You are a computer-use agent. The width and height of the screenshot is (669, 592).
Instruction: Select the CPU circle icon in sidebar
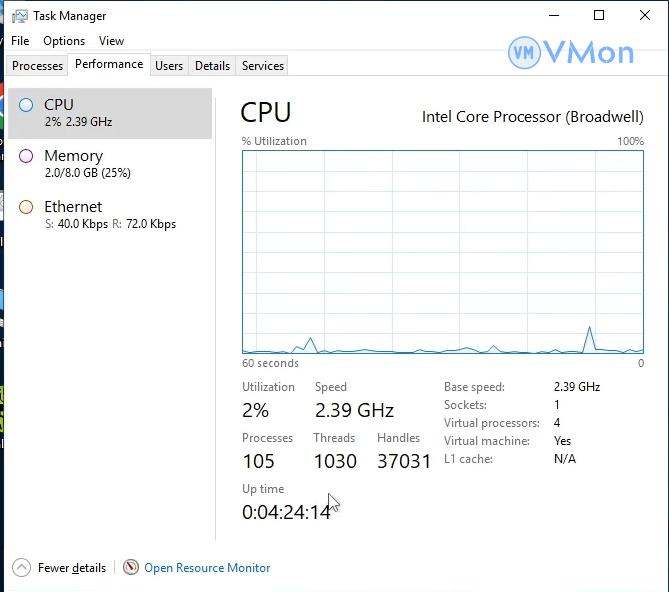tap(26, 104)
